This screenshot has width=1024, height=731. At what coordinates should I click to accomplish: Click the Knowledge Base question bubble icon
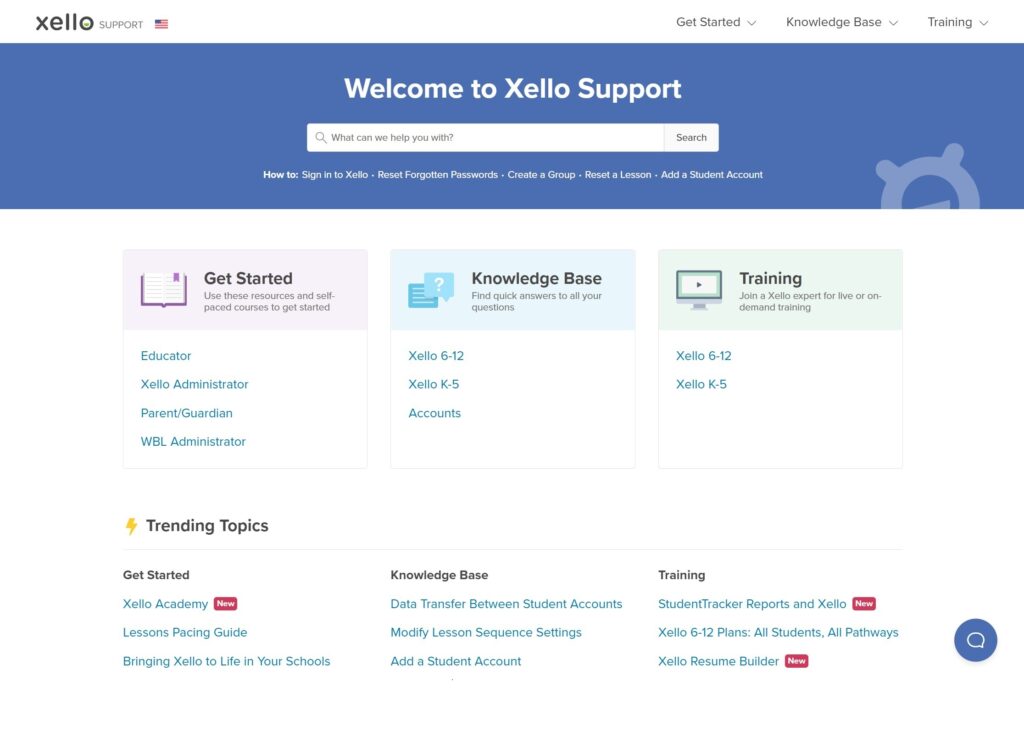431,290
